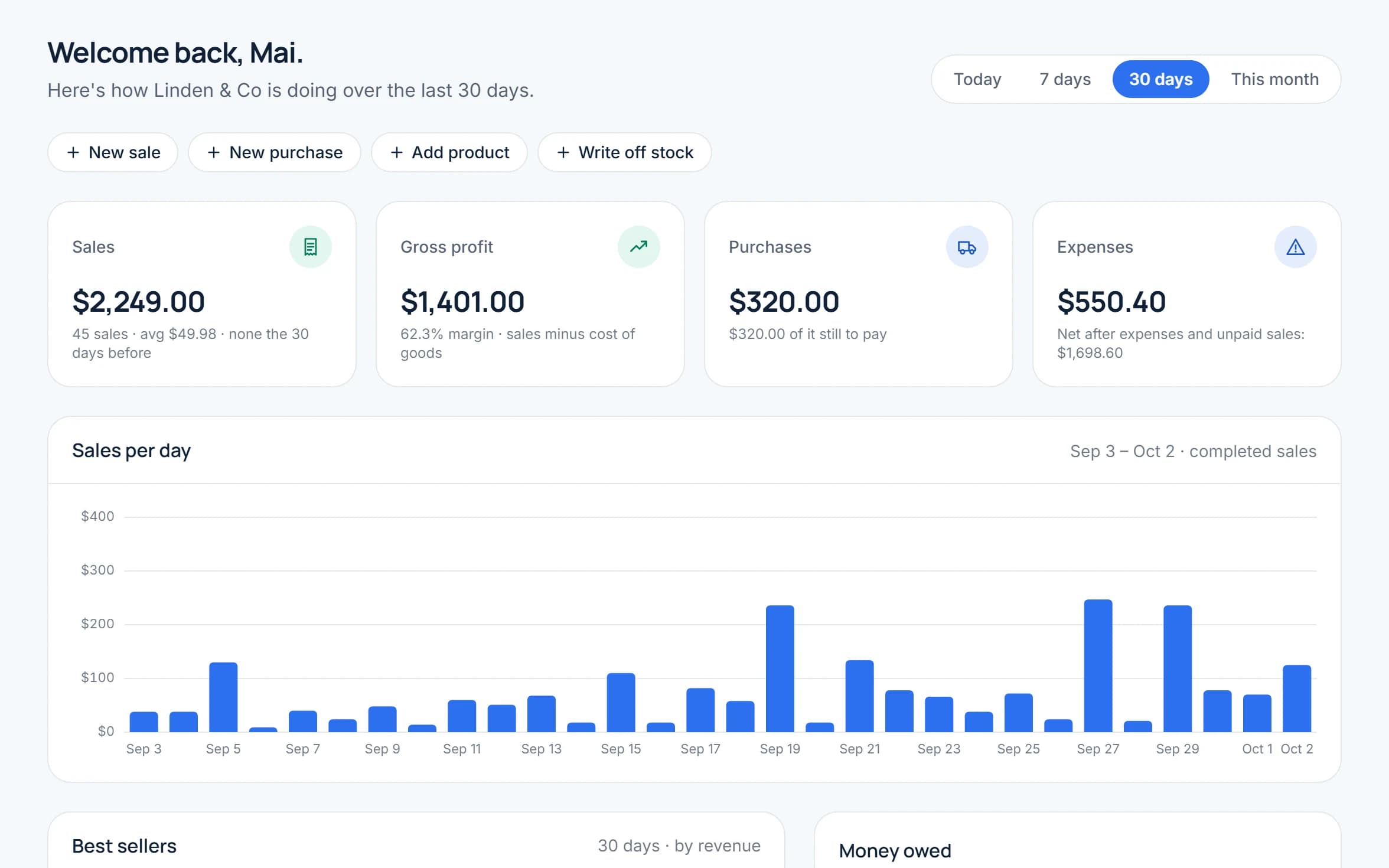Screen dimensions: 1389x868
Task: Click the $2,249.00 sales total
Action: 138,302
